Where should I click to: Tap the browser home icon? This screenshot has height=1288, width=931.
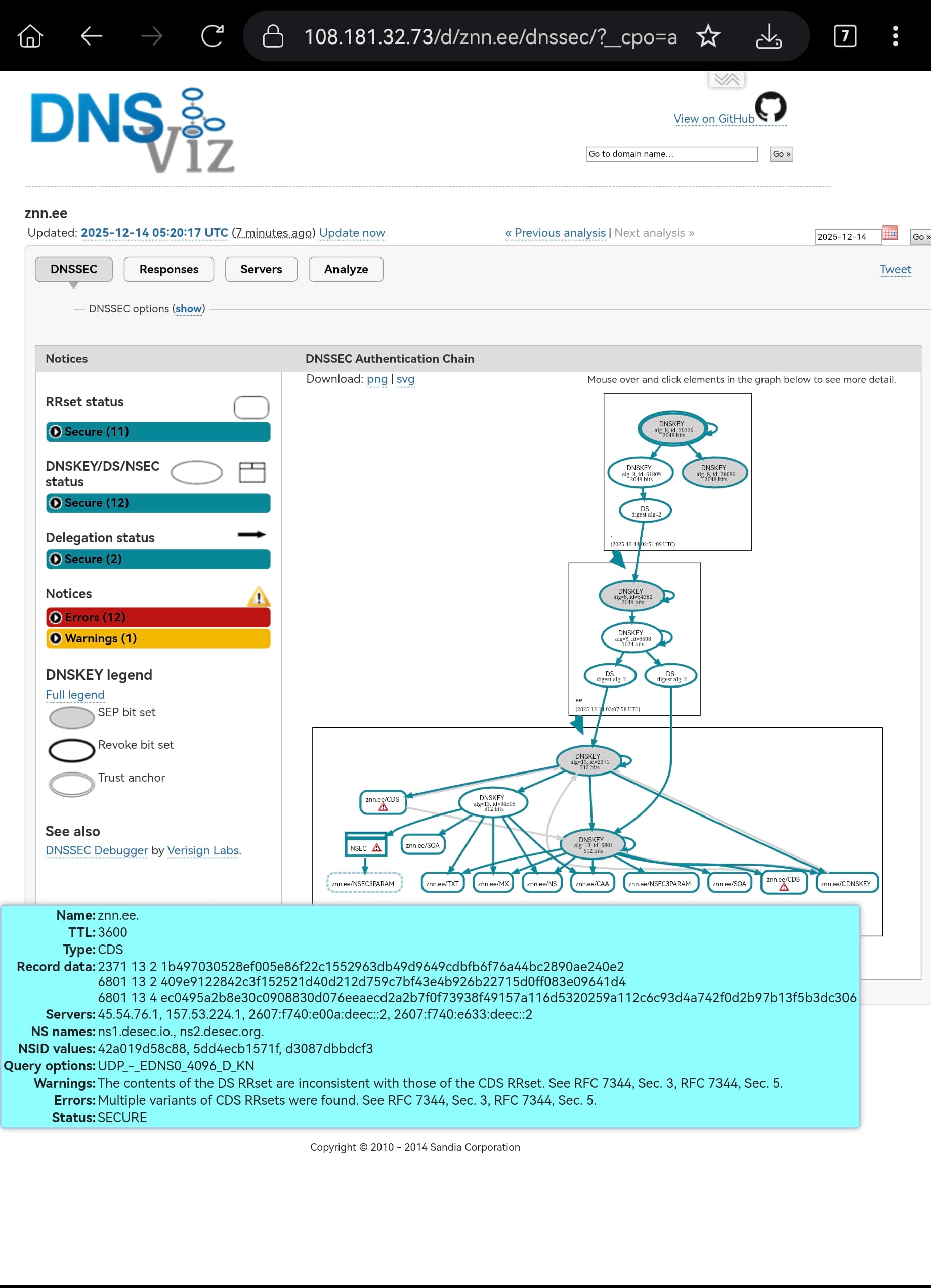(x=30, y=36)
